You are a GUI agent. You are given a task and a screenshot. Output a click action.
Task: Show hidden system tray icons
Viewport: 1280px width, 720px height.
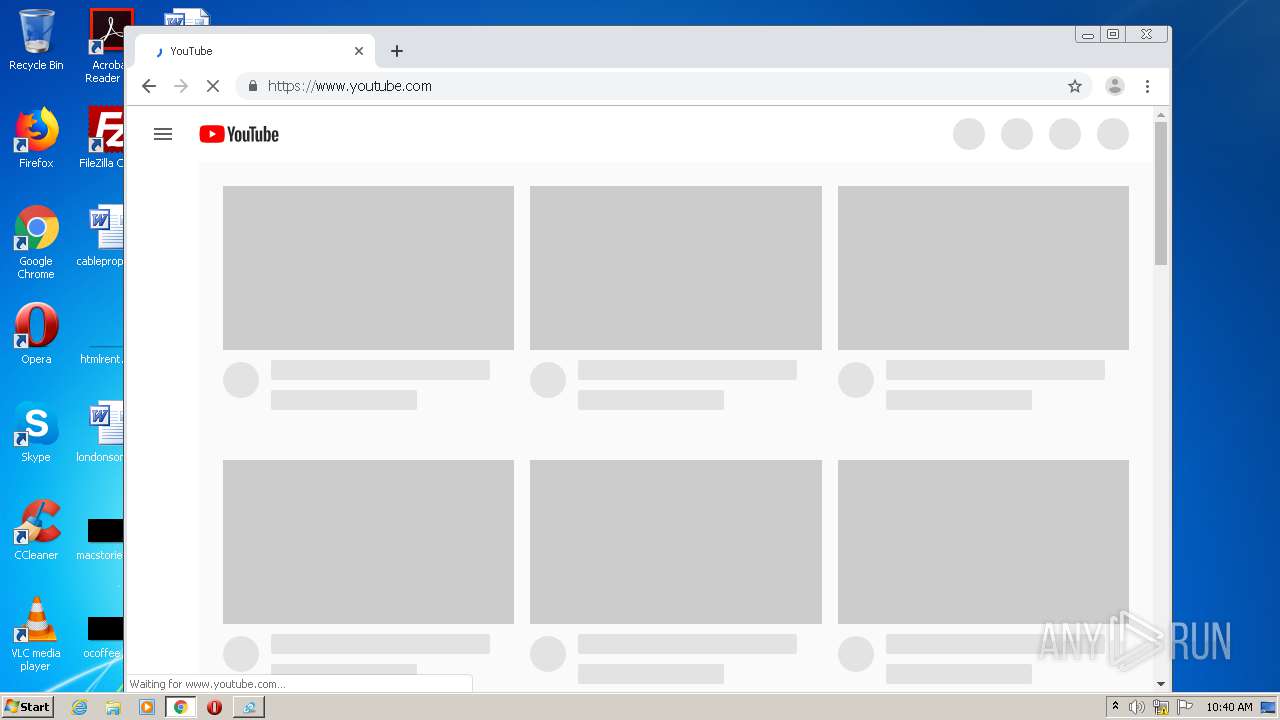[x=1115, y=707]
